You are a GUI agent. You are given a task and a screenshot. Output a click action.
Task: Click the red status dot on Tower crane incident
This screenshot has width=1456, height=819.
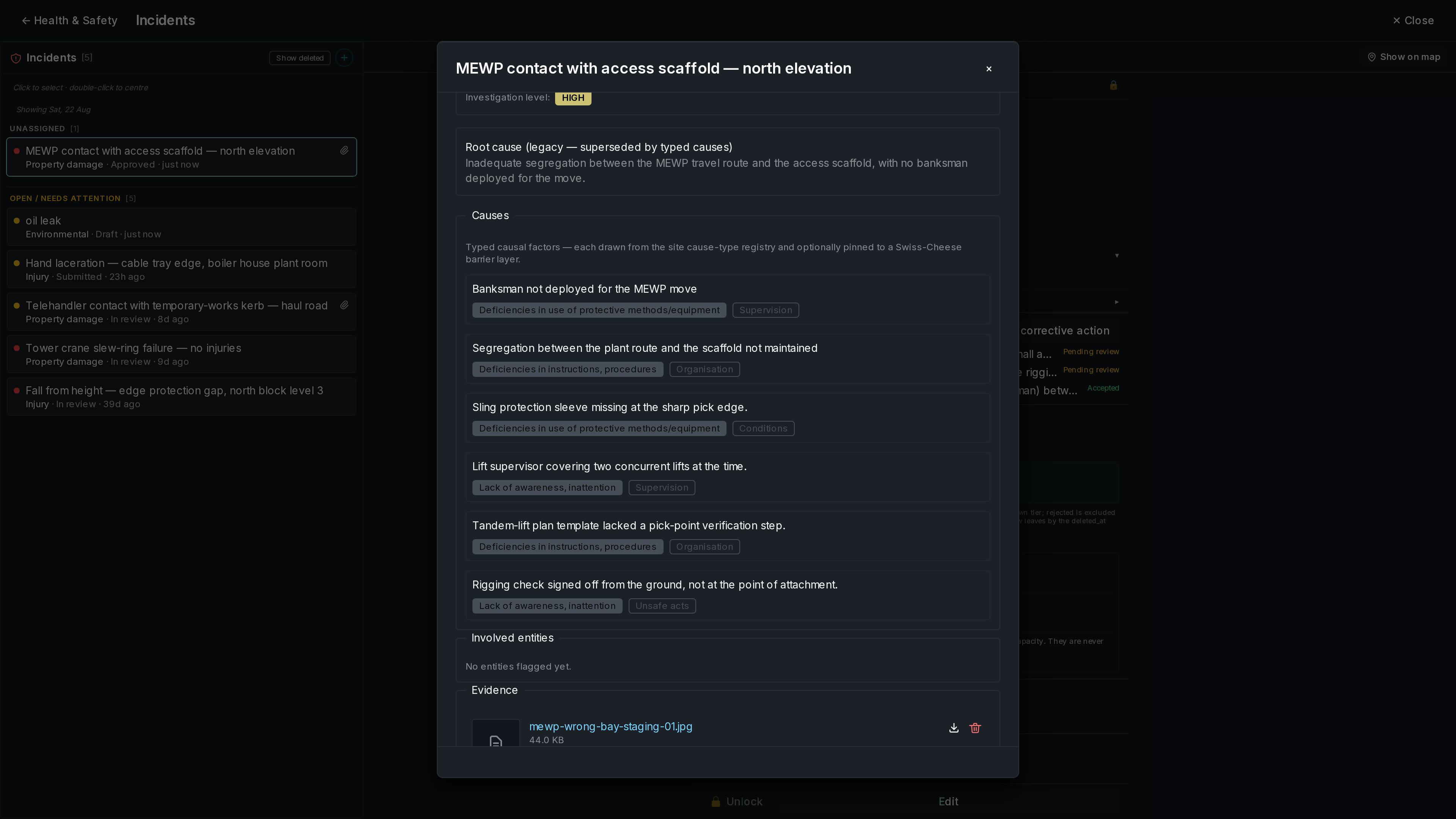(16, 348)
